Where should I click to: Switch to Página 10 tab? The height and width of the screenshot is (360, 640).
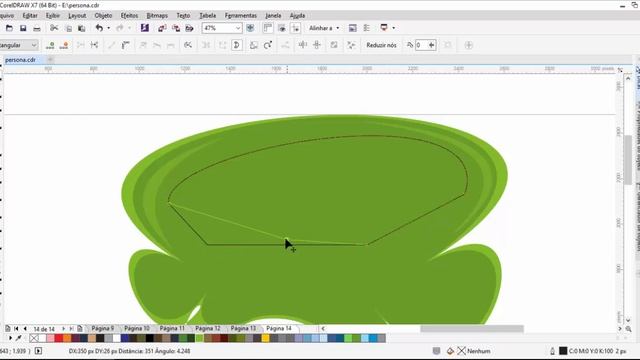point(137,328)
